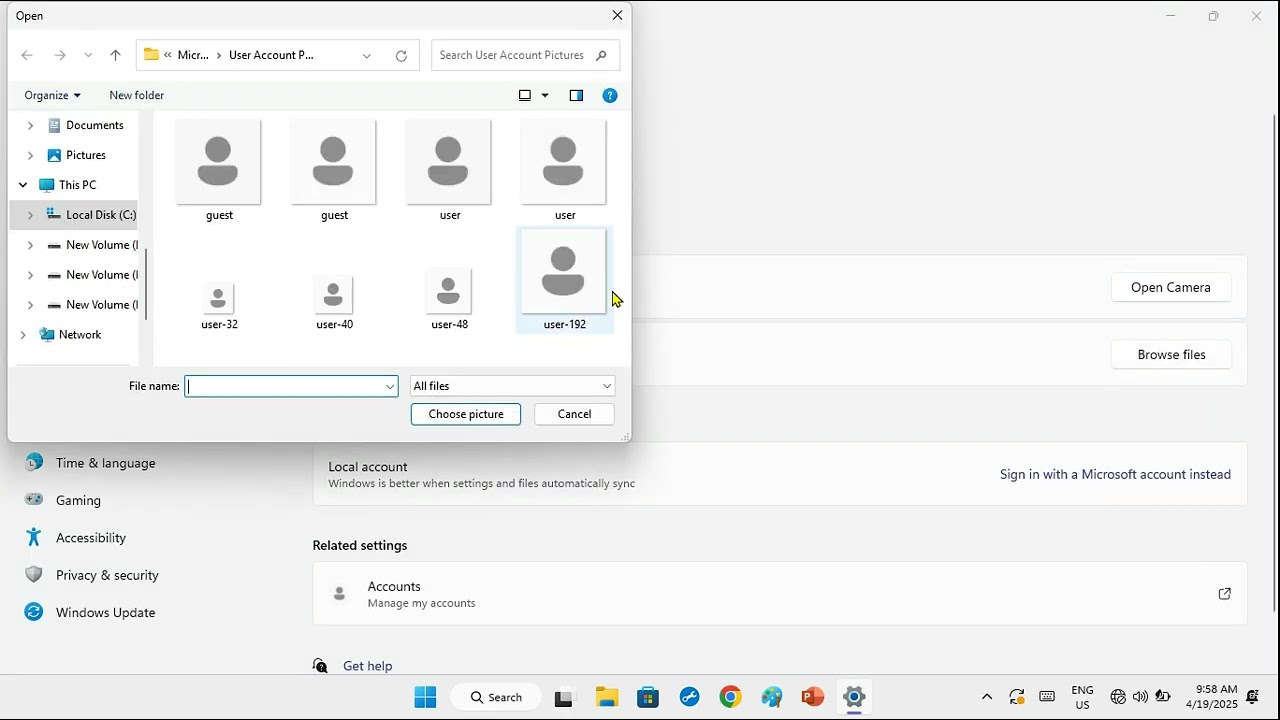The image size is (1280, 720).
Task: Click Settings gear taskbar icon
Action: [854, 697]
